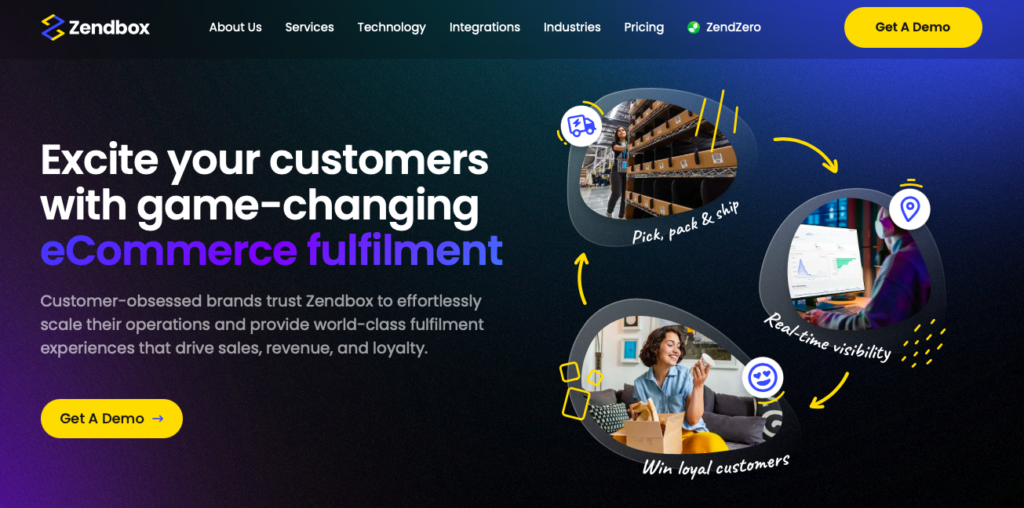Click the location pin icon badge

909,209
